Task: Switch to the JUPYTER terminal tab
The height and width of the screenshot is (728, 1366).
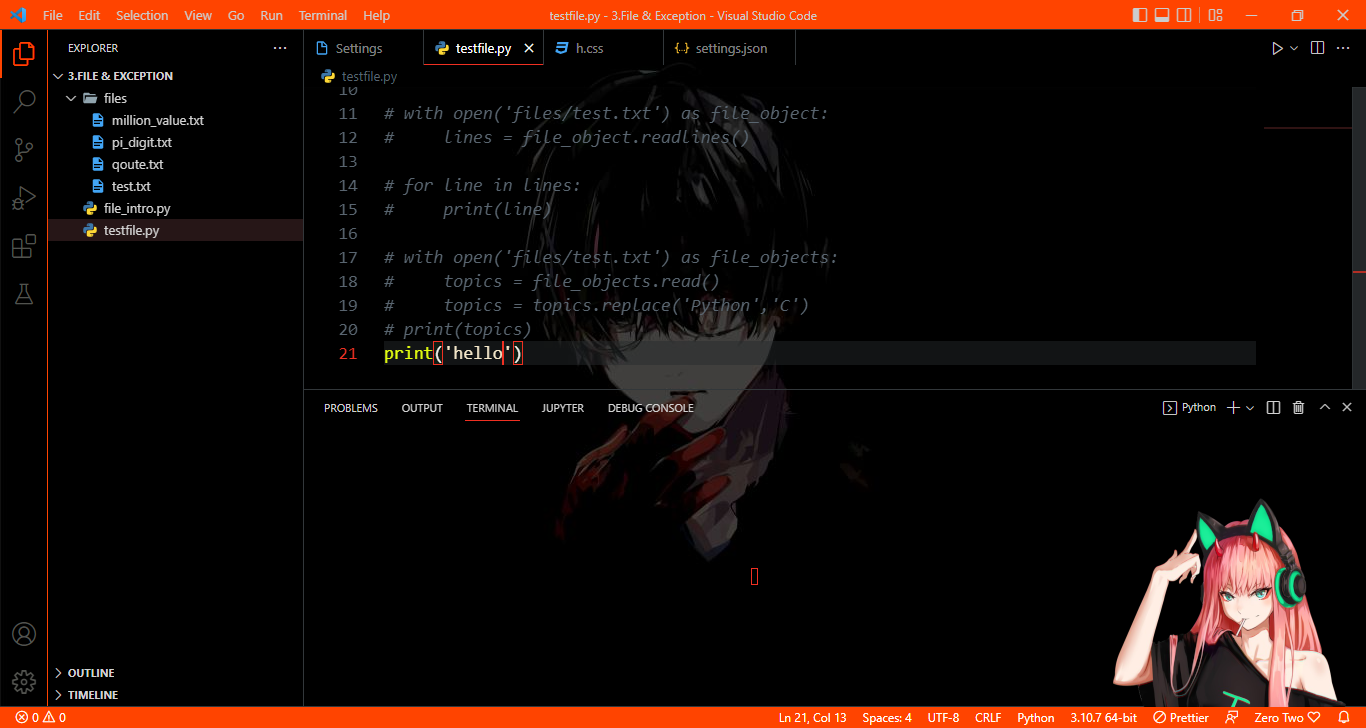Action: point(562,407)
